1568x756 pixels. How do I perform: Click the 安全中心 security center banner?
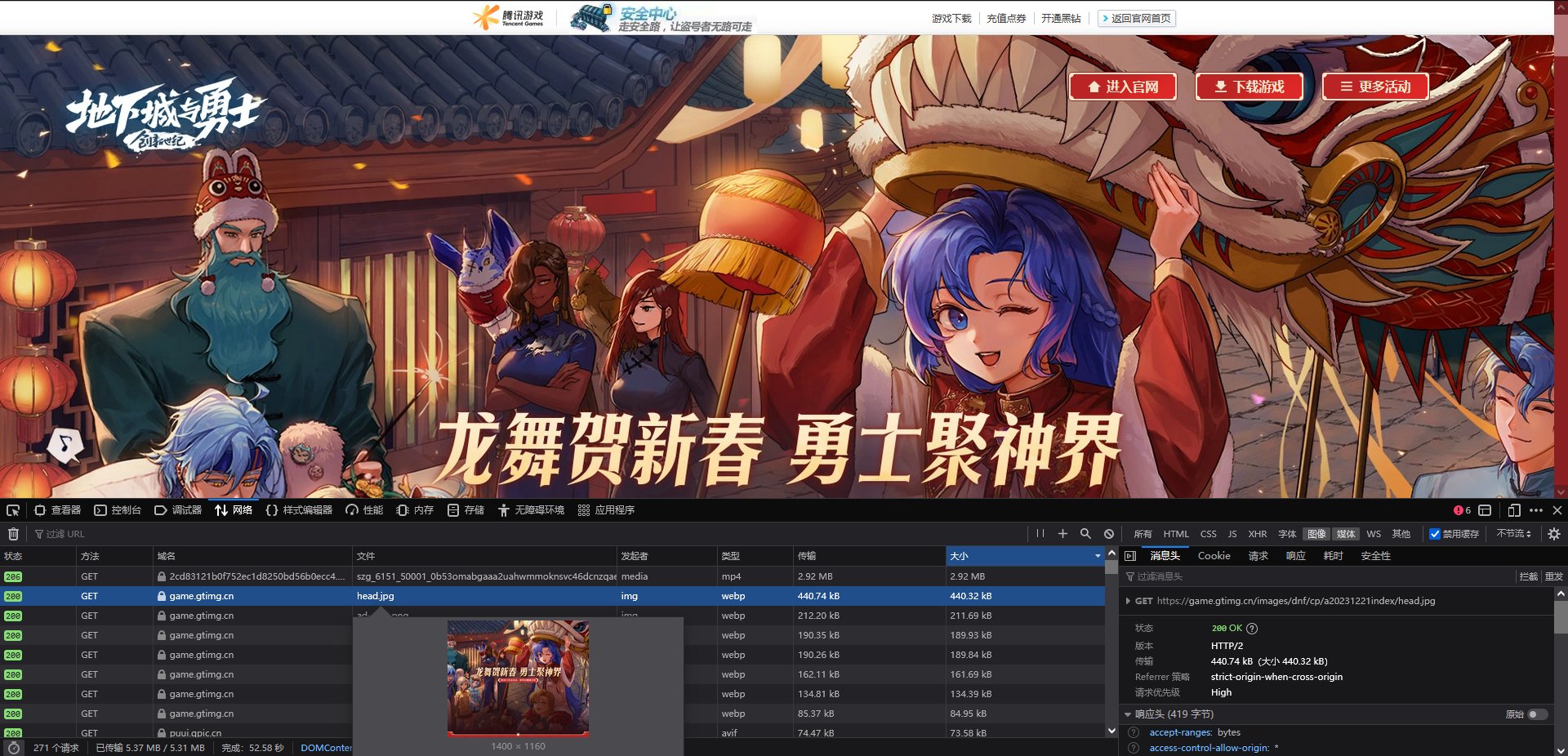(661, 18)
